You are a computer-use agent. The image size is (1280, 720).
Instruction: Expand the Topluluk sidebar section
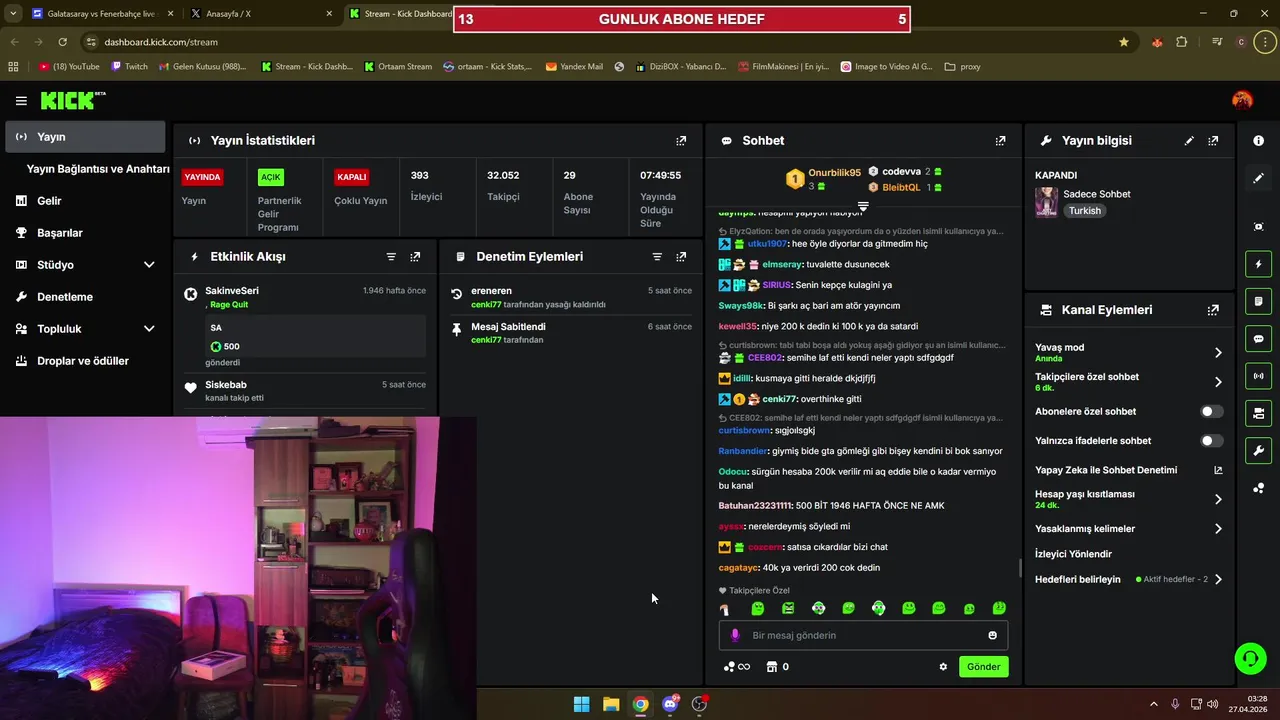149,329
